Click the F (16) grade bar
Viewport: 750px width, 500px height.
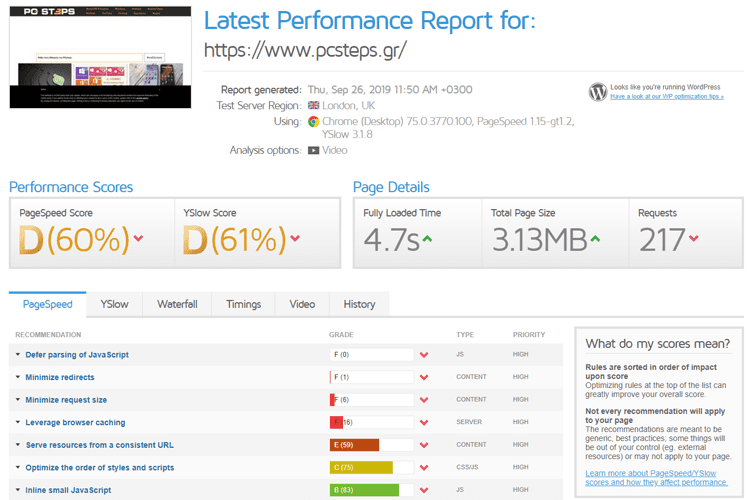click(372, 422)
